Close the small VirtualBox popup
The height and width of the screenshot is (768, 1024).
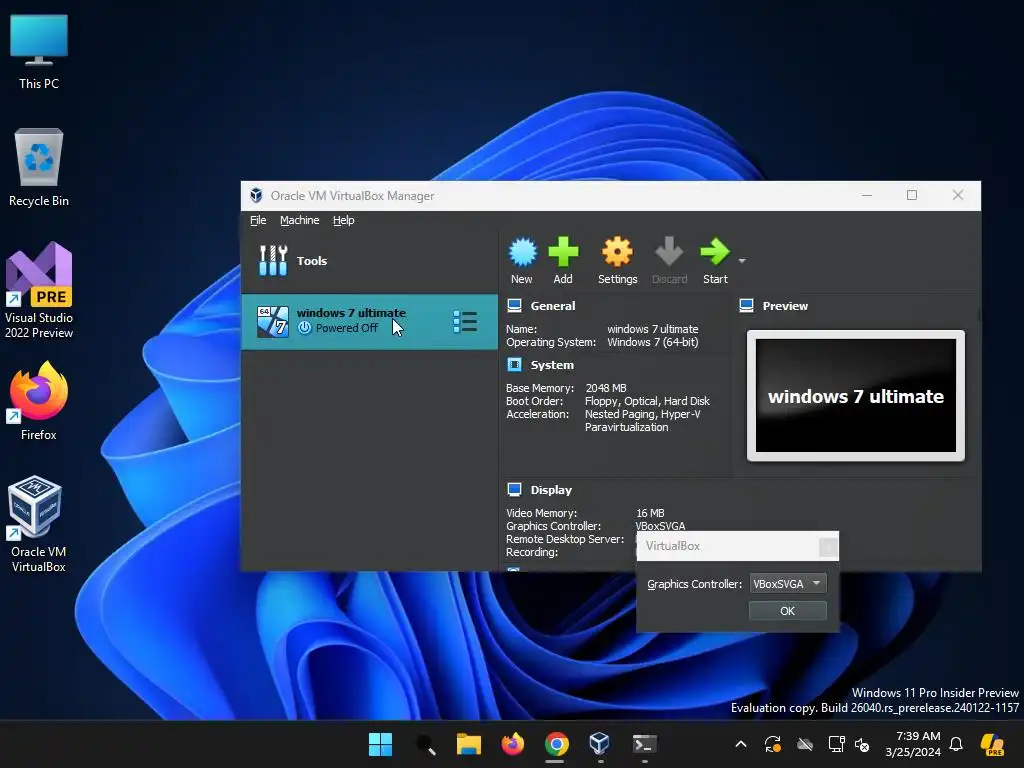tap(828, 546)
